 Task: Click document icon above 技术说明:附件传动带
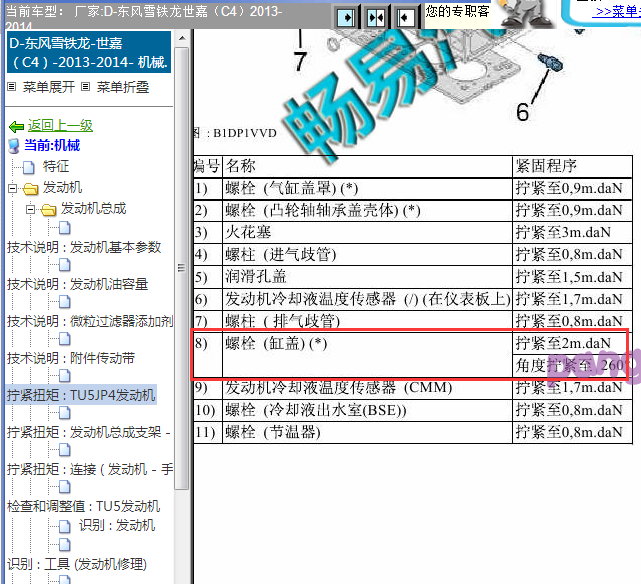pyautogui.click(x=65, y=339)
